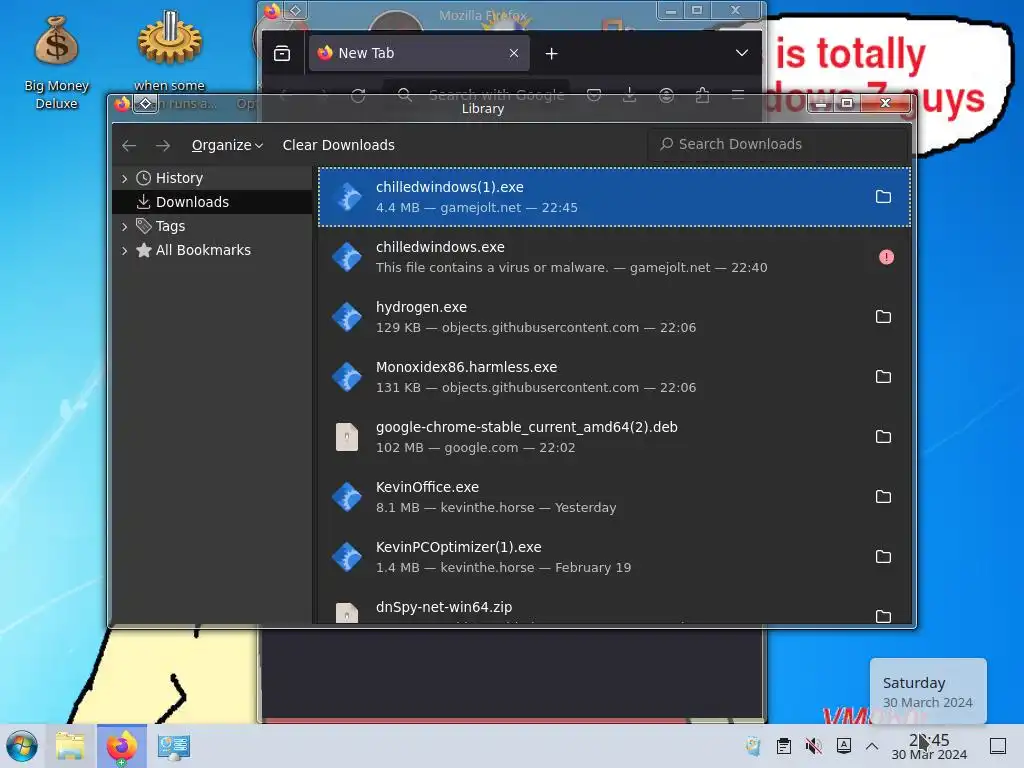
Task: Switch to the New Tab tab
Action: 419,54
